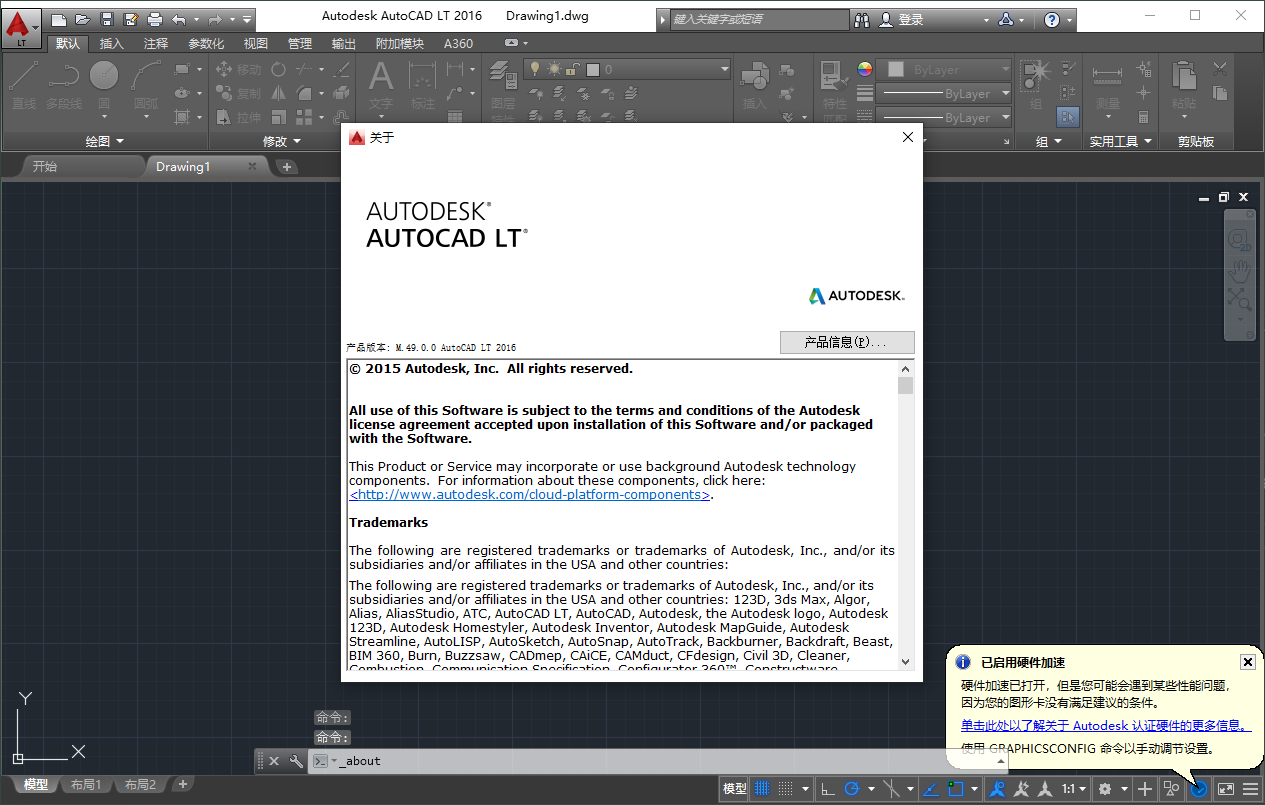
Task: Click the Cut scissors icon
Action: (x=1219, y=70)
